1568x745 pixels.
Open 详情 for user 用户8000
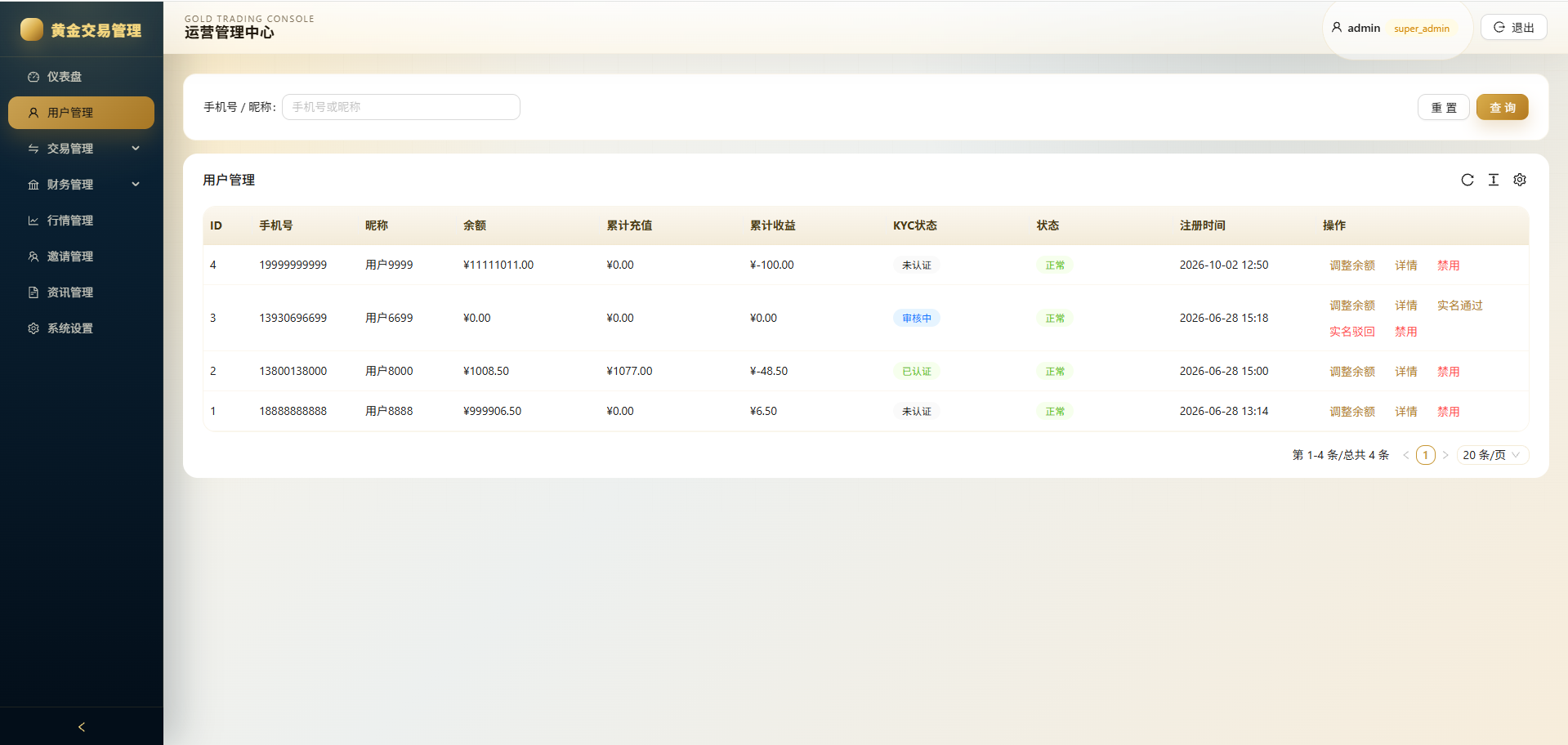[1405, 372]
